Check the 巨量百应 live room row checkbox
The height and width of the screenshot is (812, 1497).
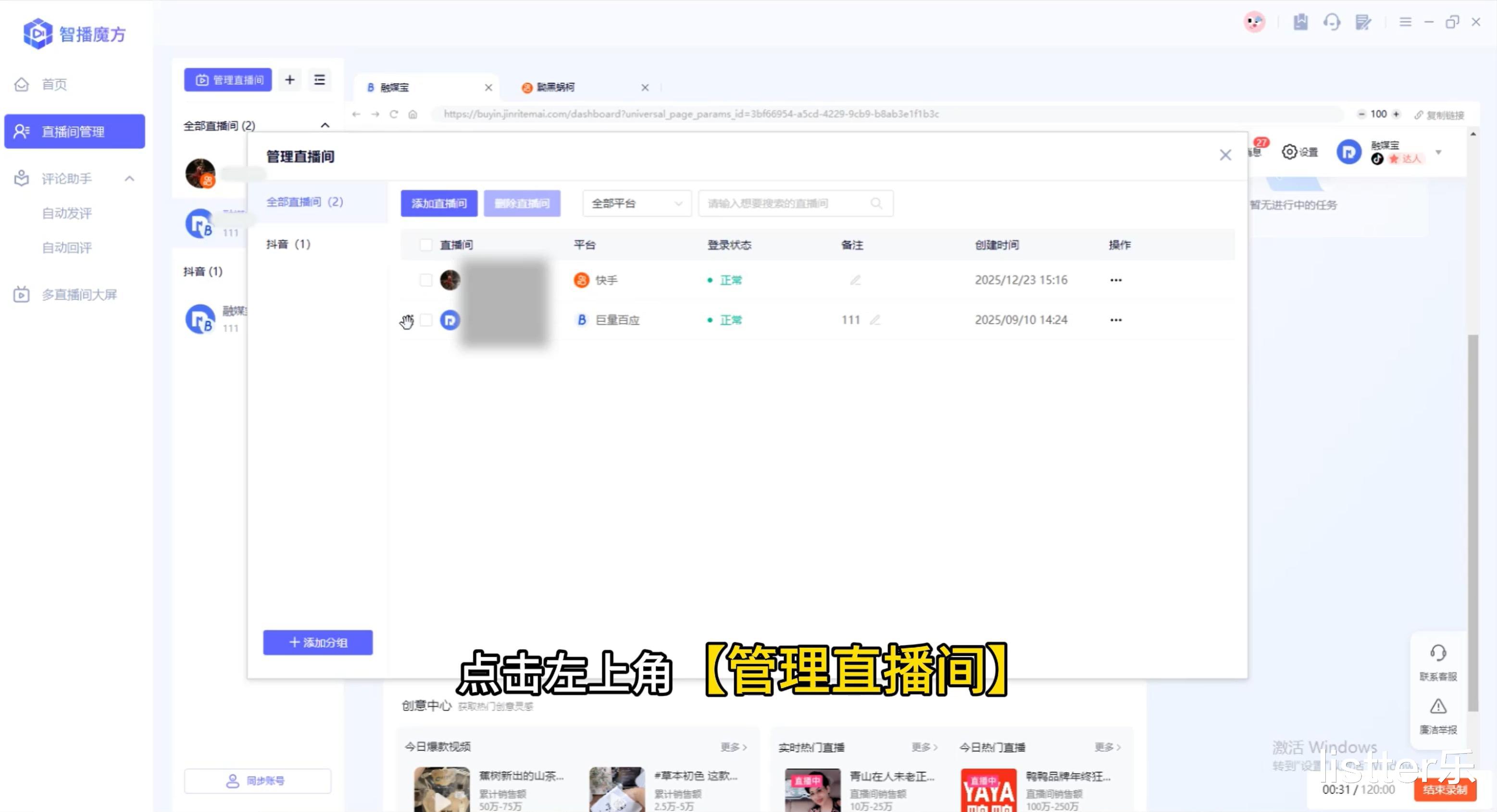[425, 320]
